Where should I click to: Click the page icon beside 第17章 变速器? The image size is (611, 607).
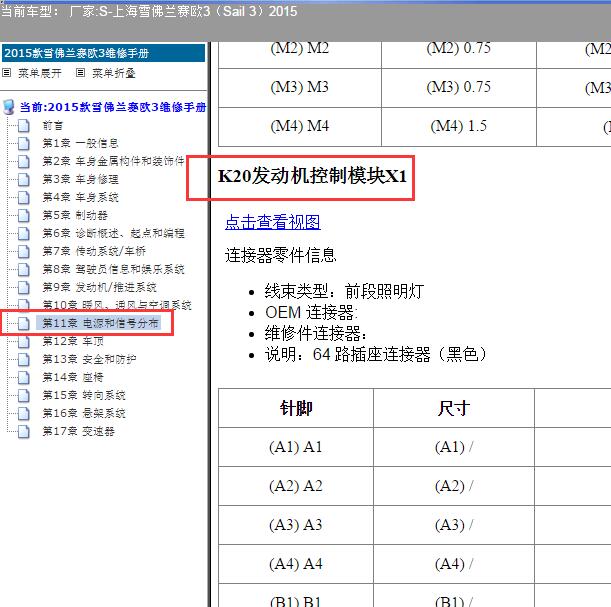(24, 432)
